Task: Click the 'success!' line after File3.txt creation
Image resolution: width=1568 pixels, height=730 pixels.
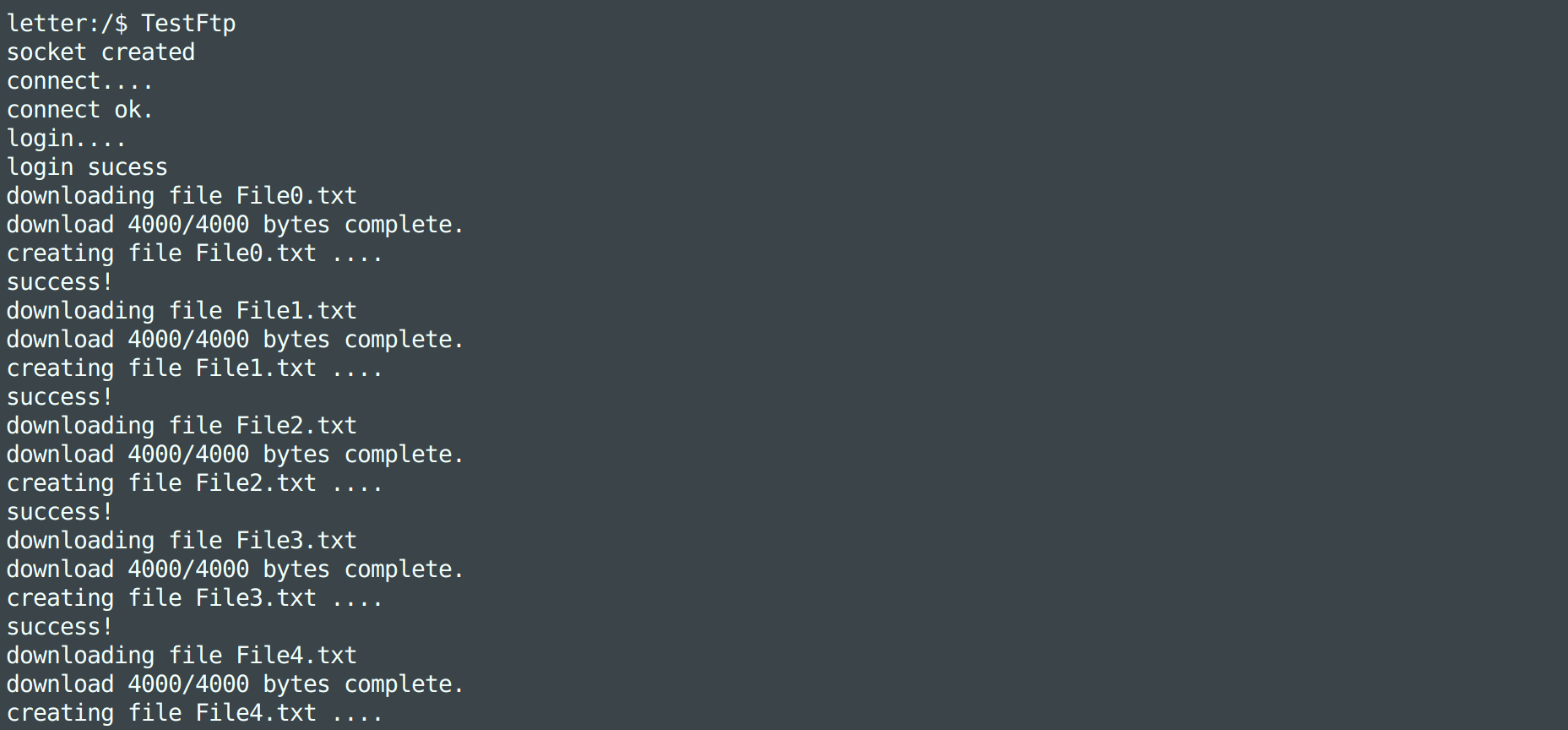Action: pos(59,627)
